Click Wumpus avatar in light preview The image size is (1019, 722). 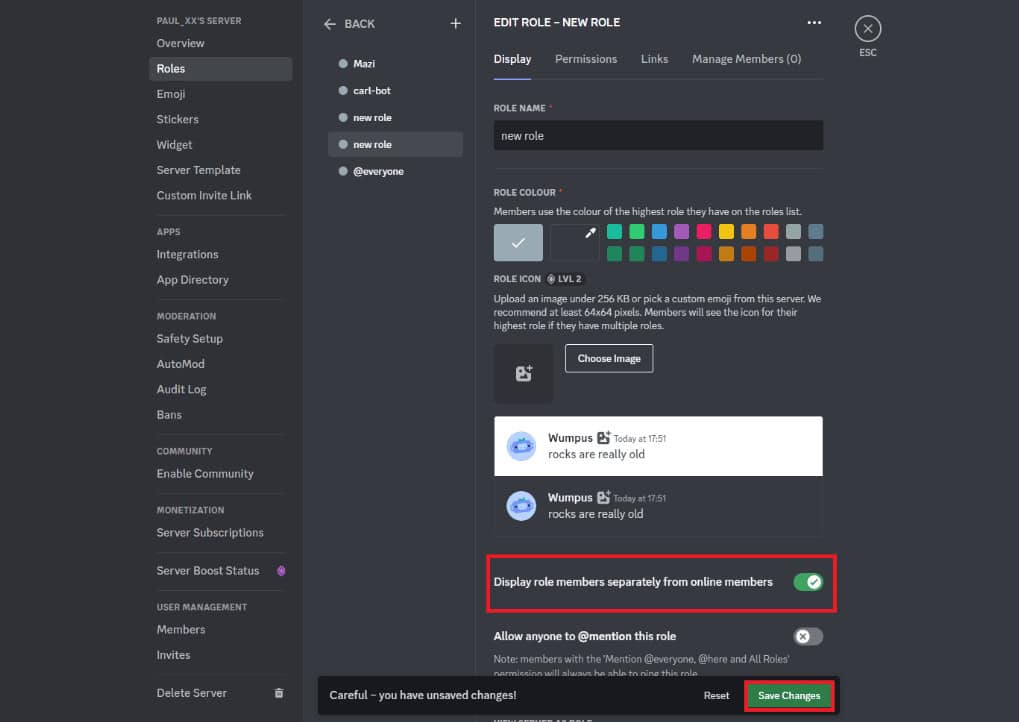(x=521, y=446)
